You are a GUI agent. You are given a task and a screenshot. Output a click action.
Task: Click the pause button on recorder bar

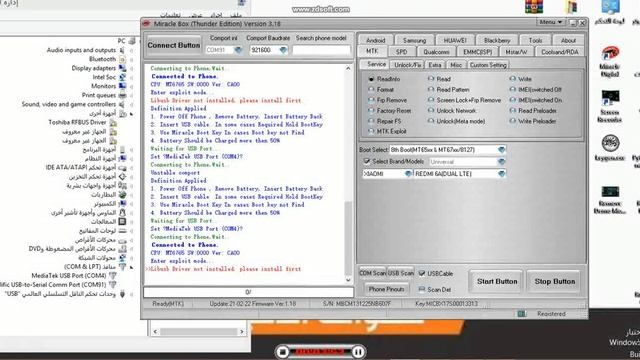click(x=358, y=351)
